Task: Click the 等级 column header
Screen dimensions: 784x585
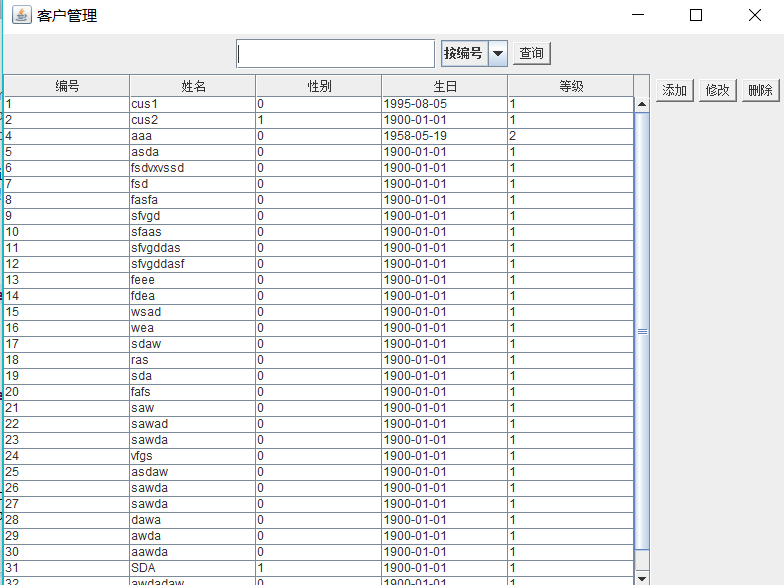Action: 571,86
